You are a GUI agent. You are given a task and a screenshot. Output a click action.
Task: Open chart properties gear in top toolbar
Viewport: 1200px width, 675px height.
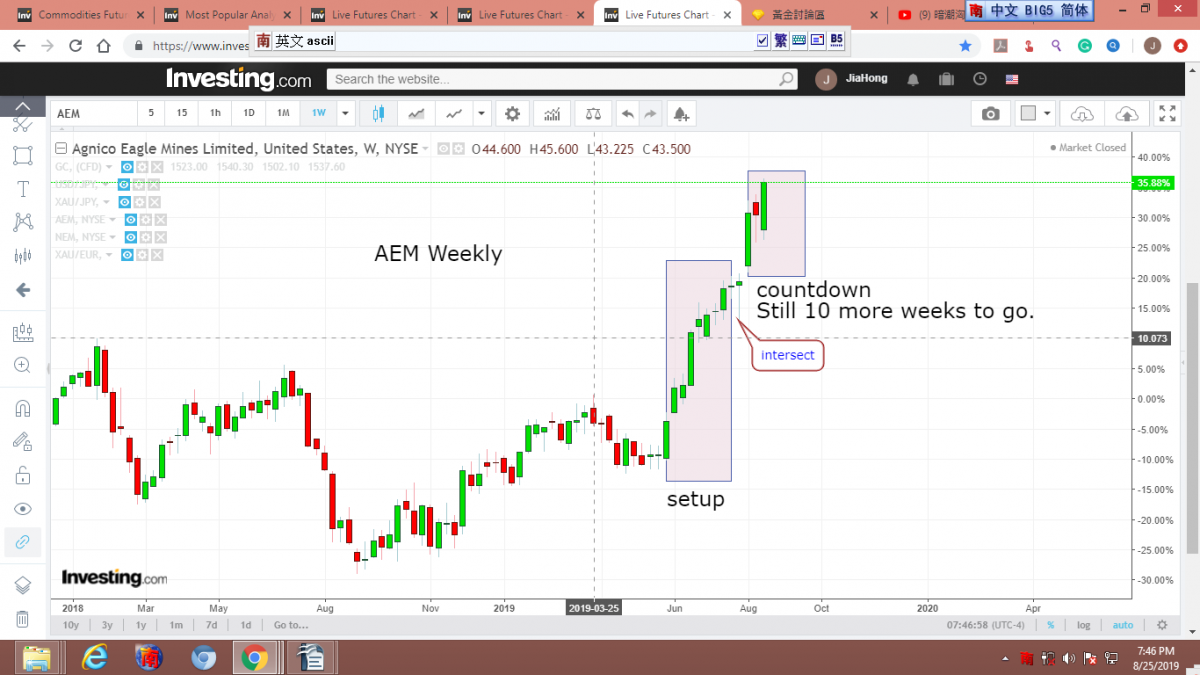click(512, 114)
